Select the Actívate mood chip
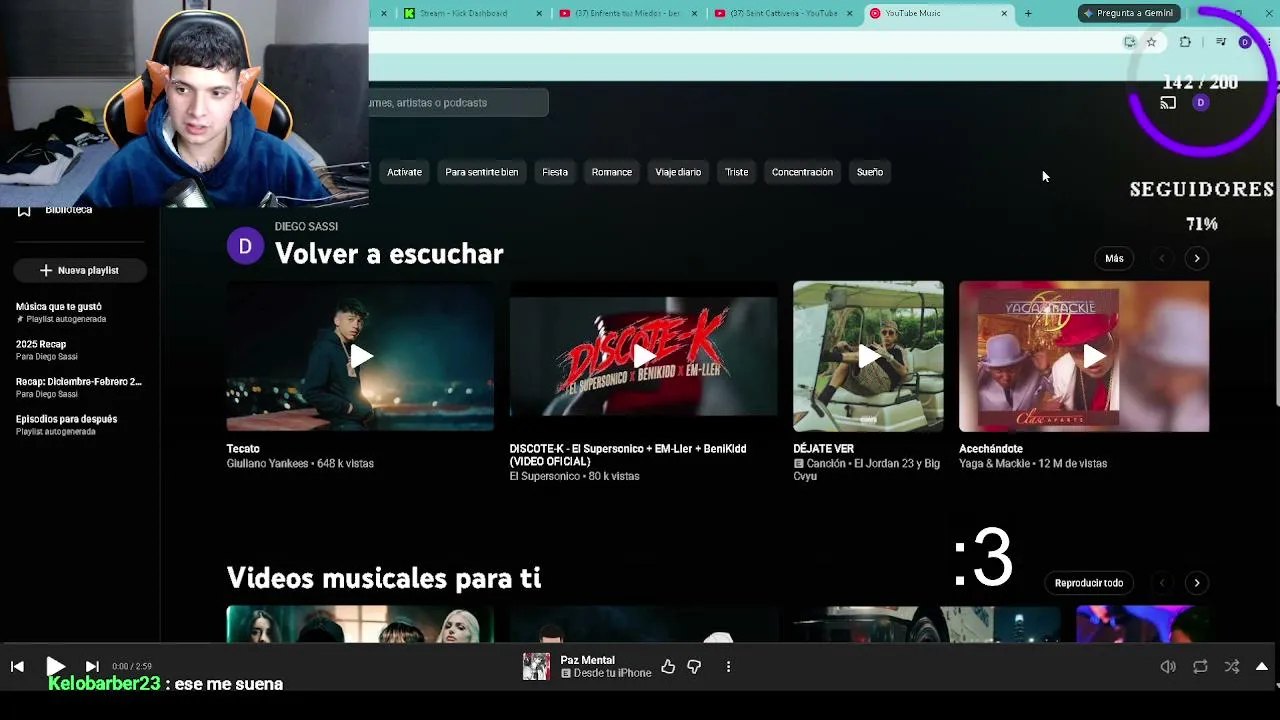 (405, 172)
